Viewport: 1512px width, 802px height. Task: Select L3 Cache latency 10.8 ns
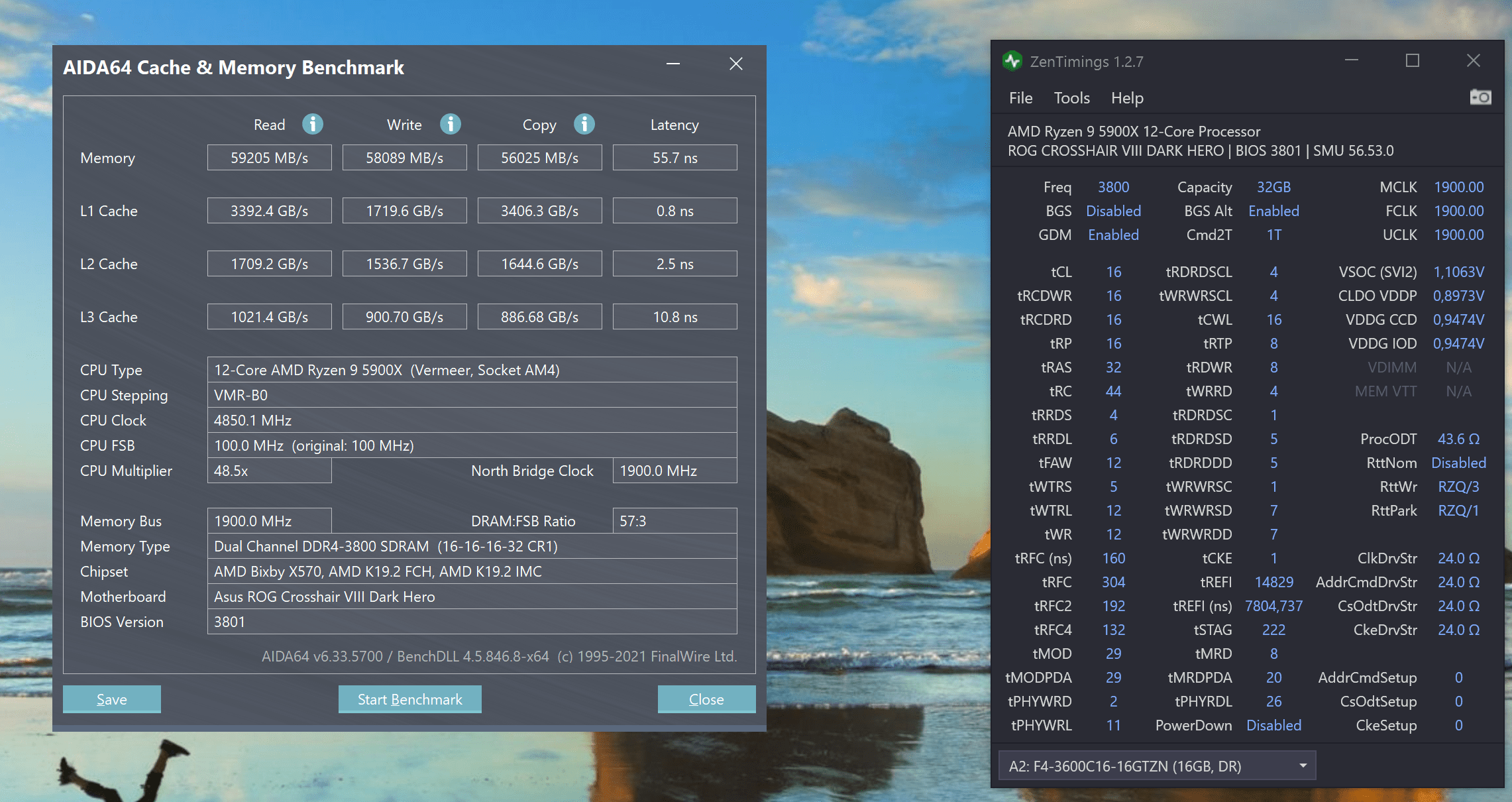pyautogui.click(x=675, y=317)
